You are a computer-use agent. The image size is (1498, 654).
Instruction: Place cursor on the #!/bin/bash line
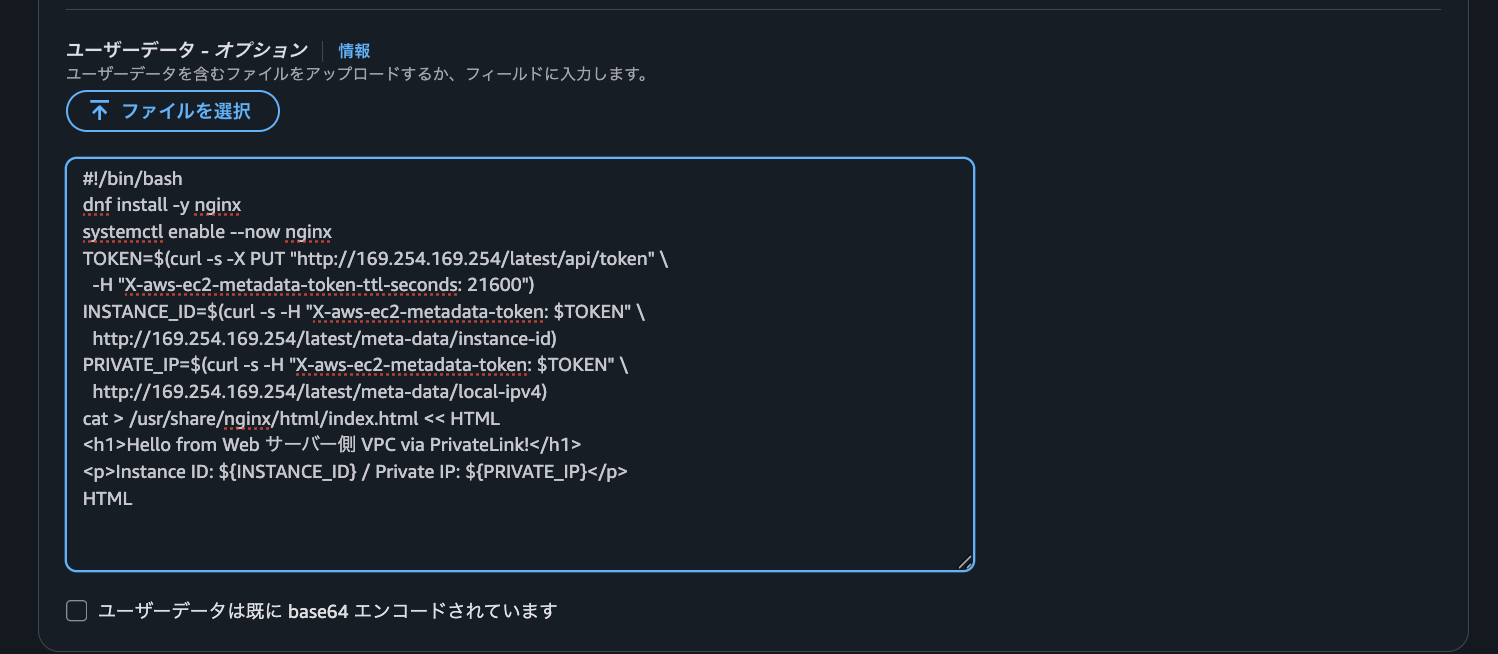131,178
